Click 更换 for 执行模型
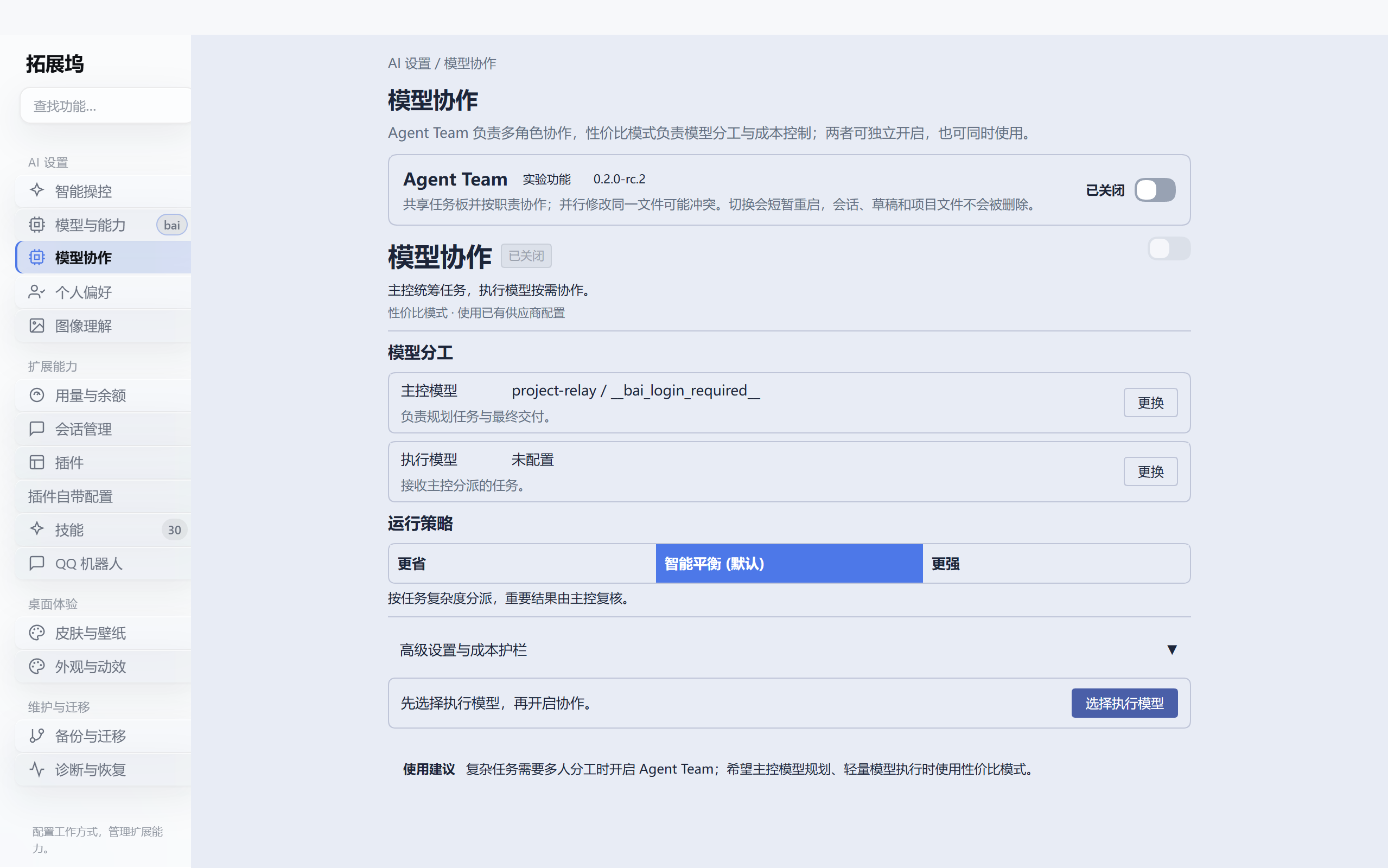Viewport: 1388px width, 868px height. [x=1150, y=471]
